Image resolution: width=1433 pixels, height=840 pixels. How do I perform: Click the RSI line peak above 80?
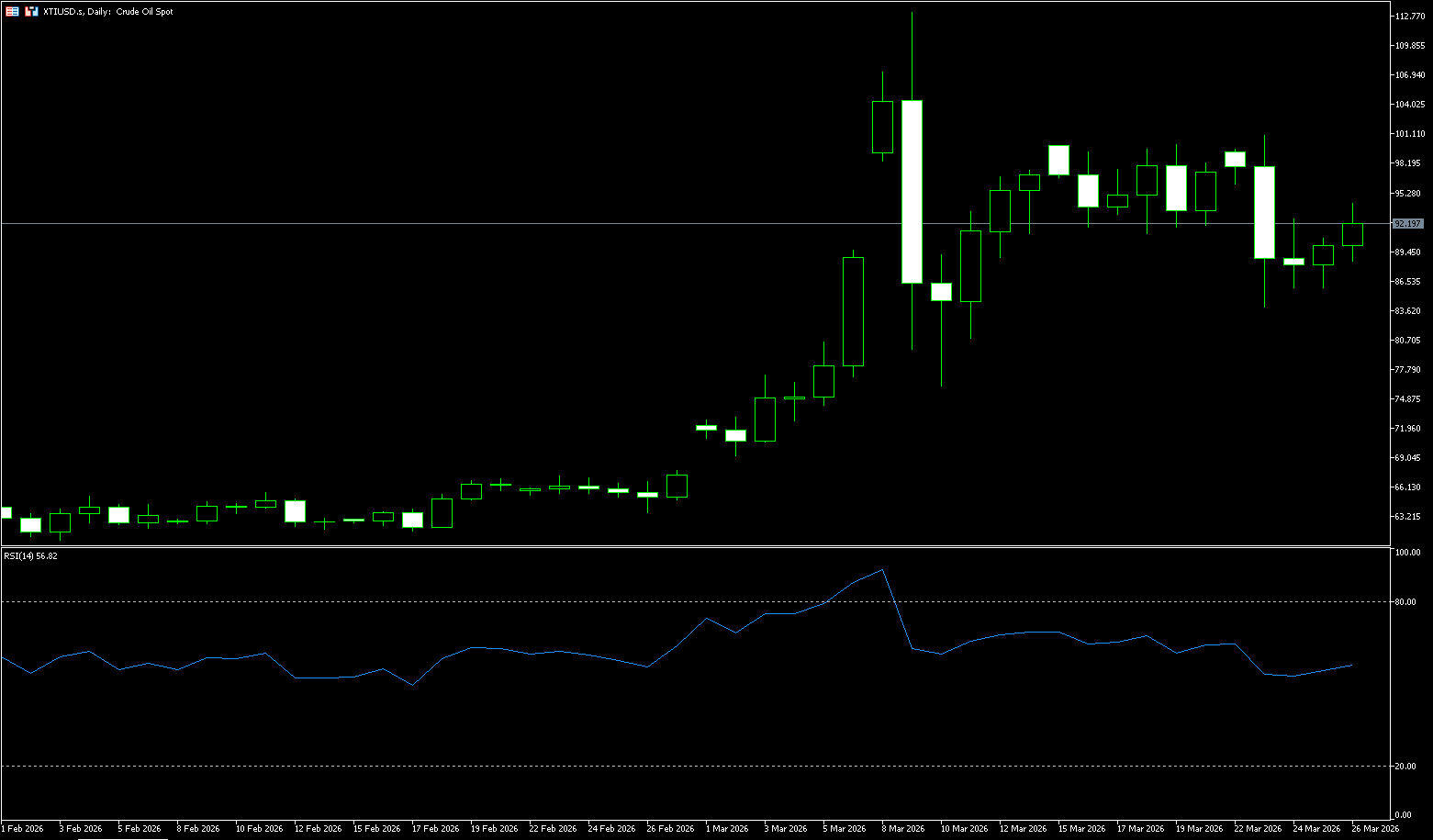(882, 570)
